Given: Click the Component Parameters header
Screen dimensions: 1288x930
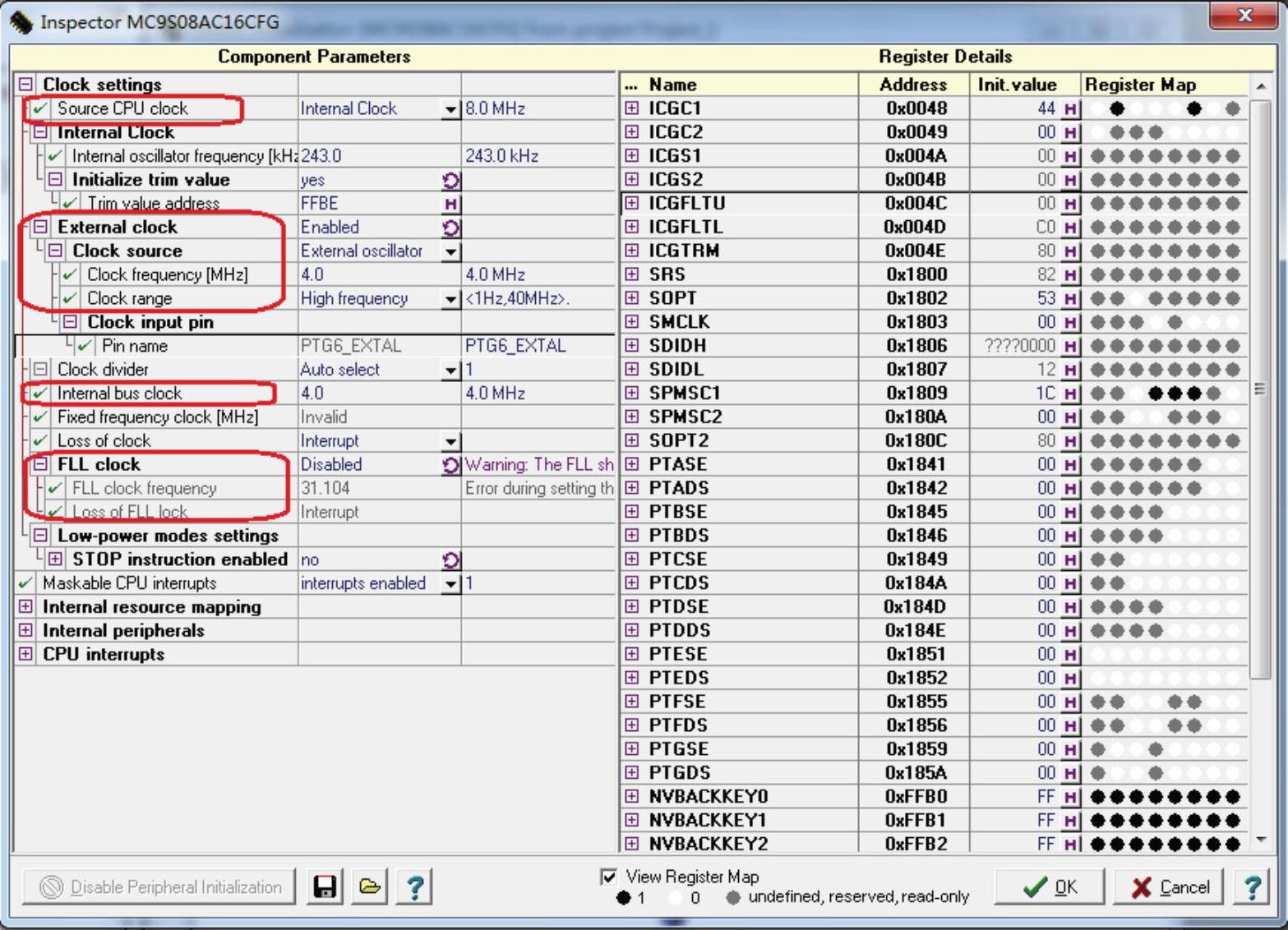Looking at the screenshot, I should 314,57.
